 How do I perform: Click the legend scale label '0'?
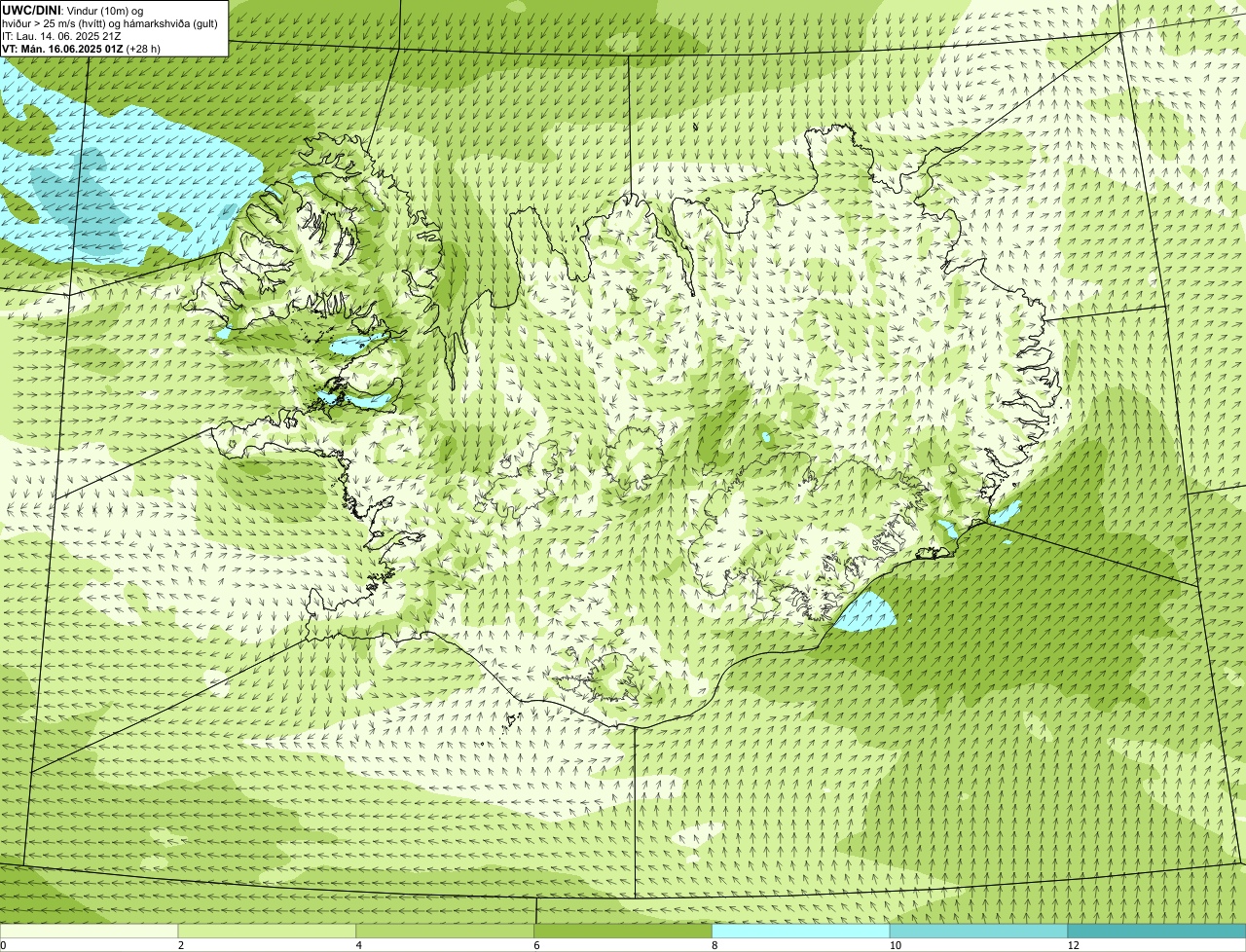[3, 945]
